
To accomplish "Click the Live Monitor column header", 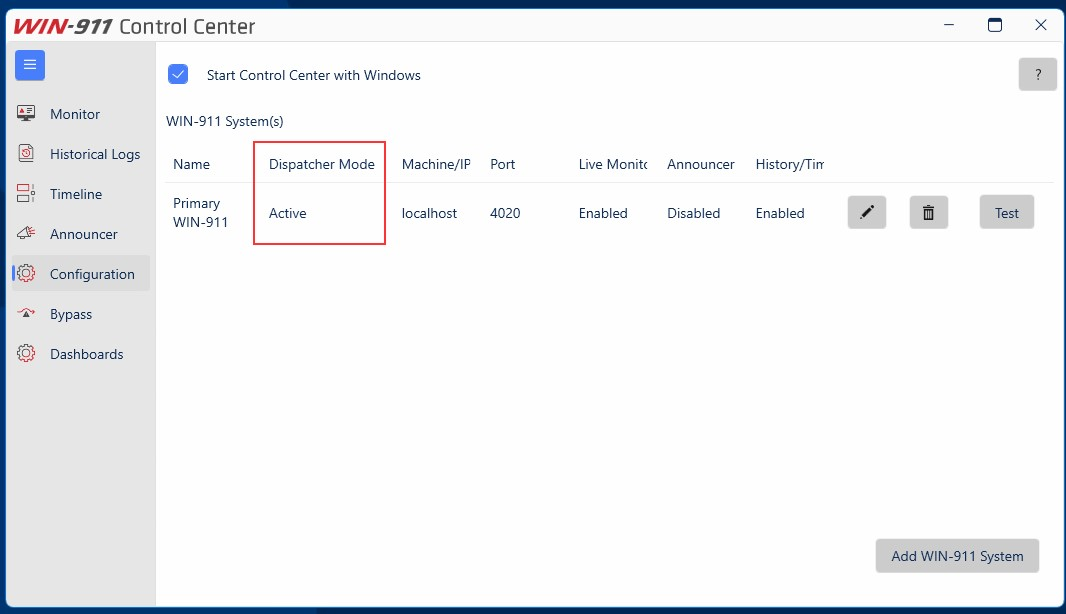I will 613,164.
